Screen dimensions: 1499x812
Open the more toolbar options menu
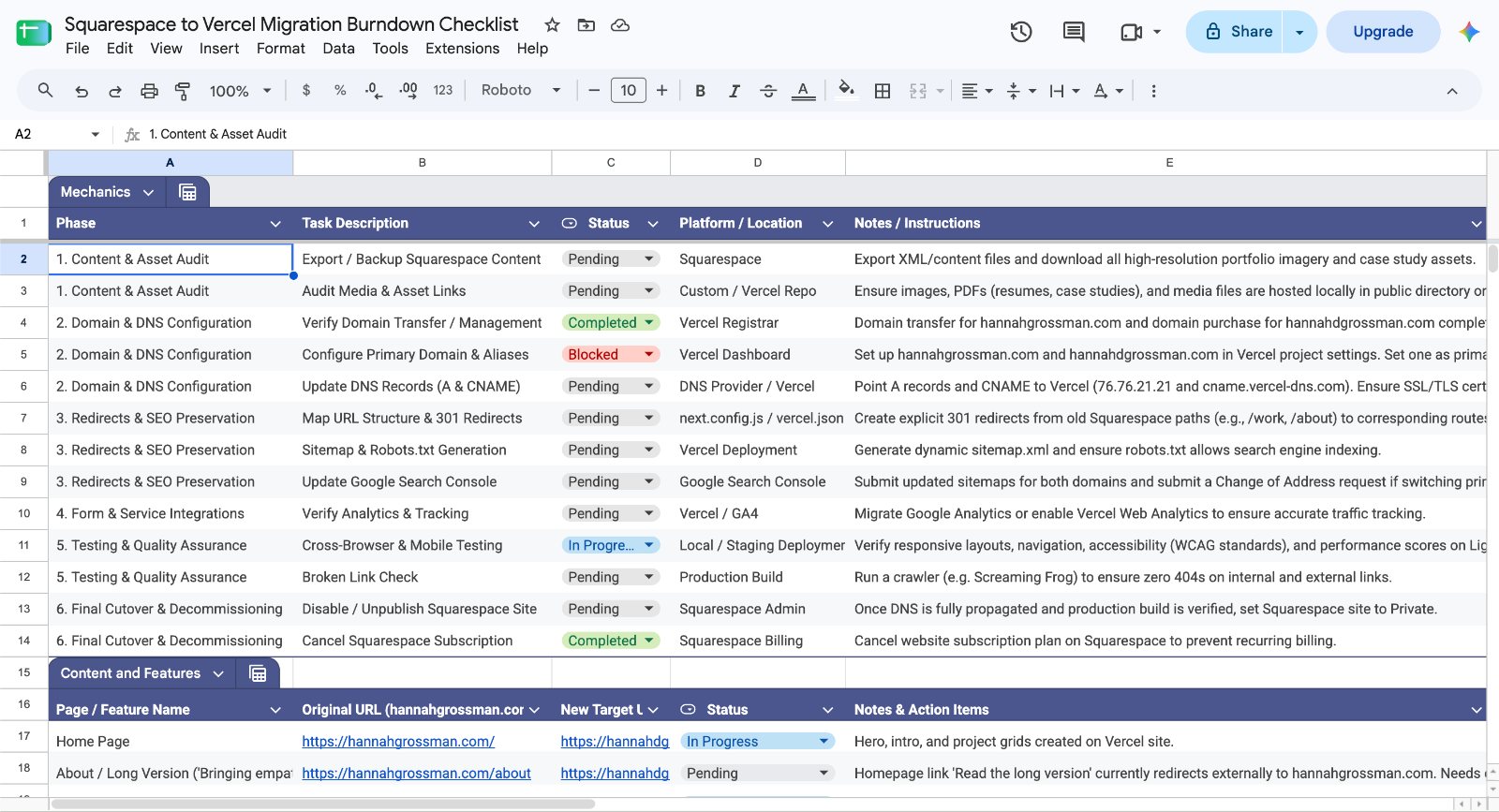[1153, 91]
